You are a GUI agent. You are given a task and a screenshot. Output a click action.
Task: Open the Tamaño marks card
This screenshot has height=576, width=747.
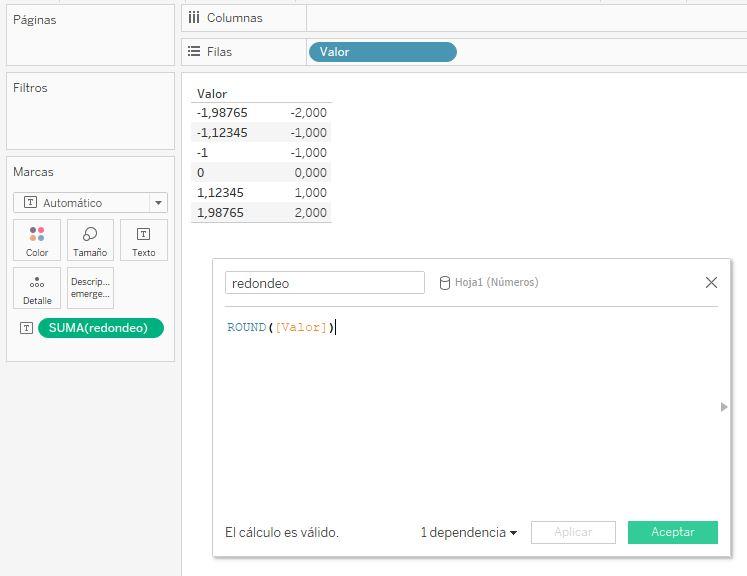point(90,240)
